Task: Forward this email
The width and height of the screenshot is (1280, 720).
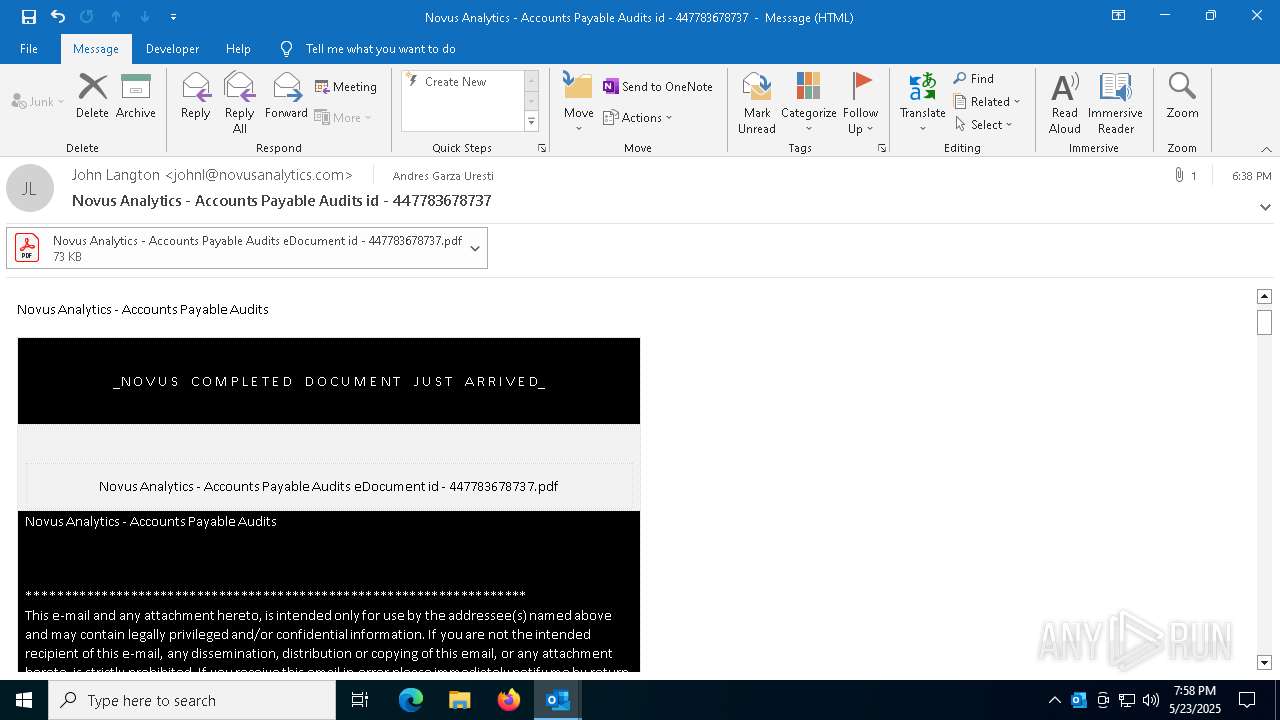Action: pos(286,97)
